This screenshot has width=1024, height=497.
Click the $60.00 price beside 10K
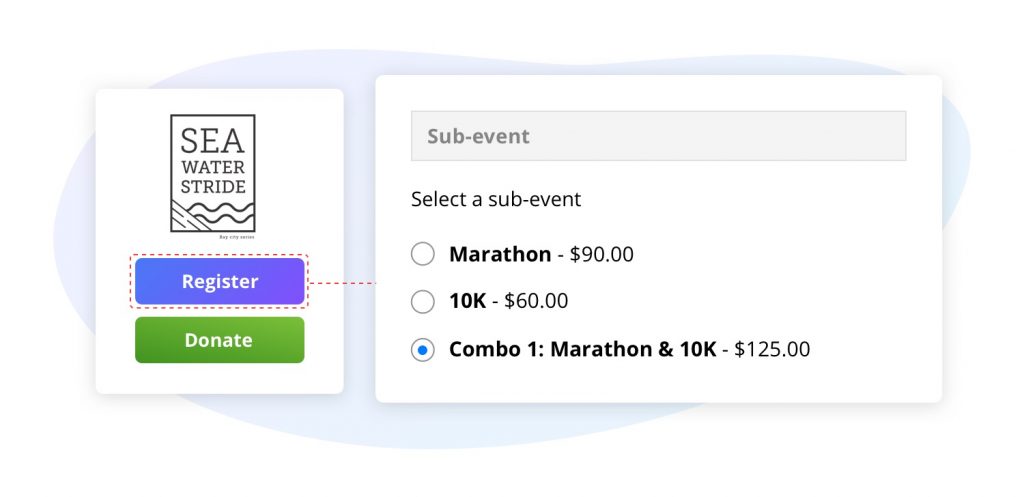536,301
